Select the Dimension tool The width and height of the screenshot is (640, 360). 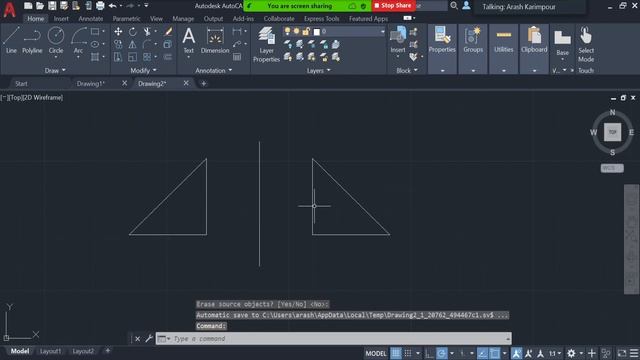click(215, 40)
